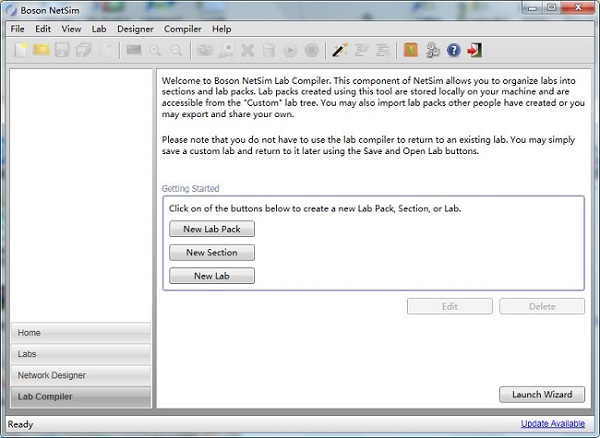The height and width of the screenshot is (438, 600).
Task: Open settings with the gears icon
Action: 433,50
